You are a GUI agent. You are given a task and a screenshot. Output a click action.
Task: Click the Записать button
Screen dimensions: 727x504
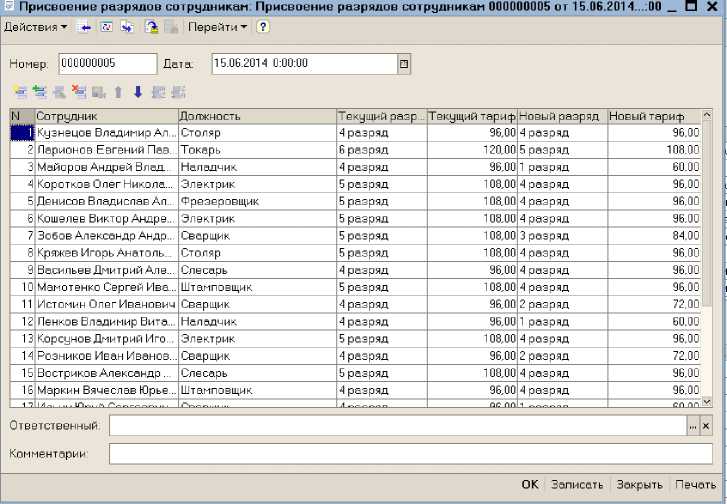click(x=578, y=485)
